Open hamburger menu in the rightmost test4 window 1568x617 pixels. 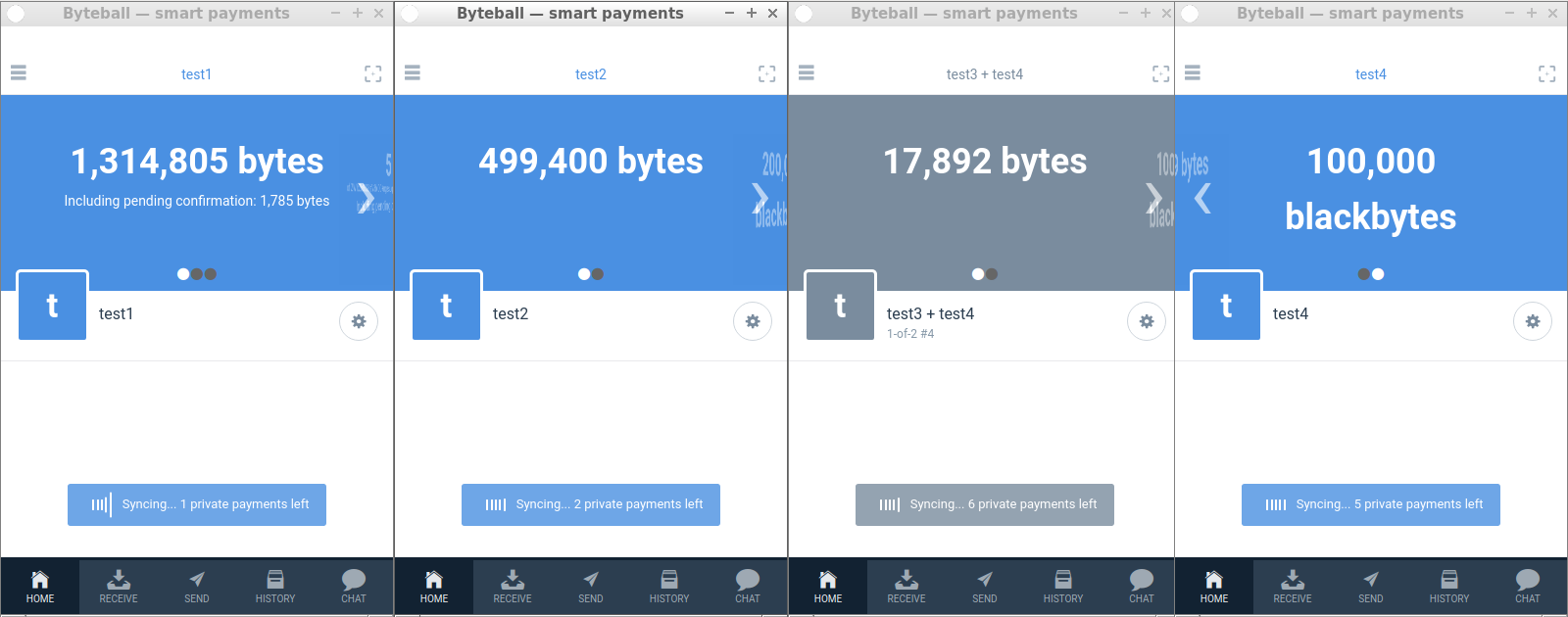pos(1193,73)
